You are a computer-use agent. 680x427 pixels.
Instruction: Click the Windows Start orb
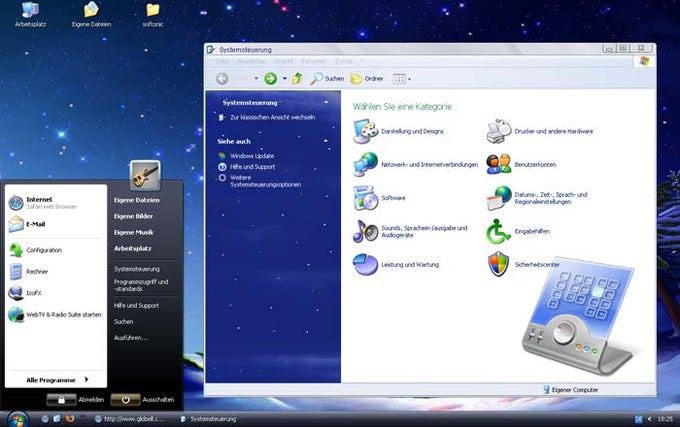18,419
